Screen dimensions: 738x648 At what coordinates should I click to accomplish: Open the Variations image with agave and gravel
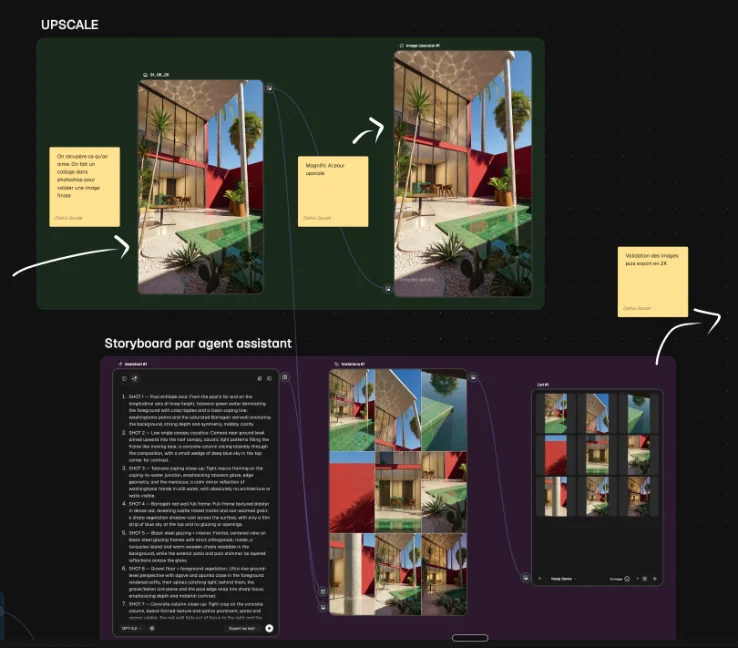pos(444,492)
